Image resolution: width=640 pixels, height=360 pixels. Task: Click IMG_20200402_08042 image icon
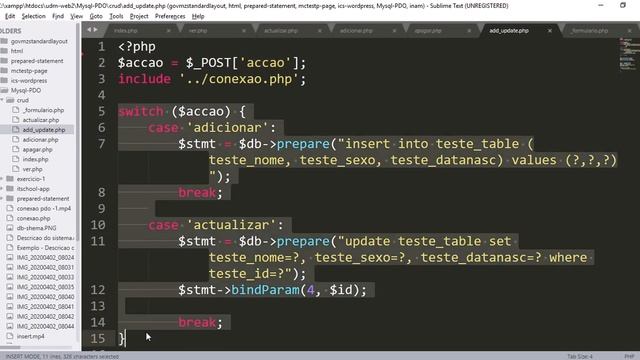10,316
